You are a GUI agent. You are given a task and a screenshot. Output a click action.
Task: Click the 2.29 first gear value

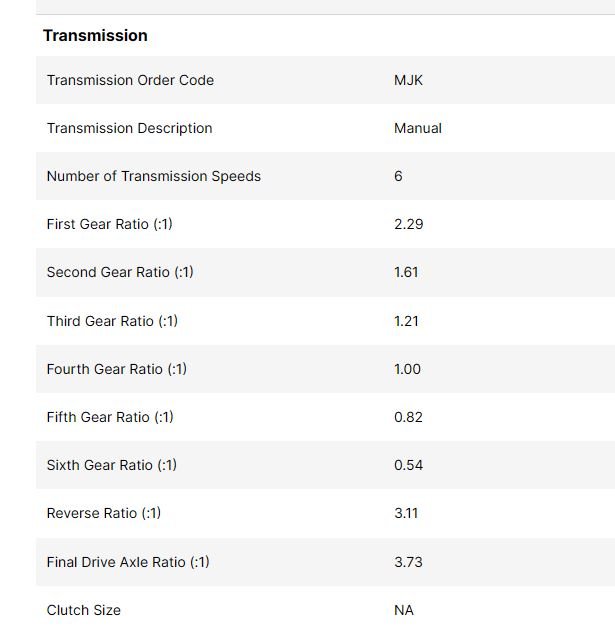click(x=409, y=224)
